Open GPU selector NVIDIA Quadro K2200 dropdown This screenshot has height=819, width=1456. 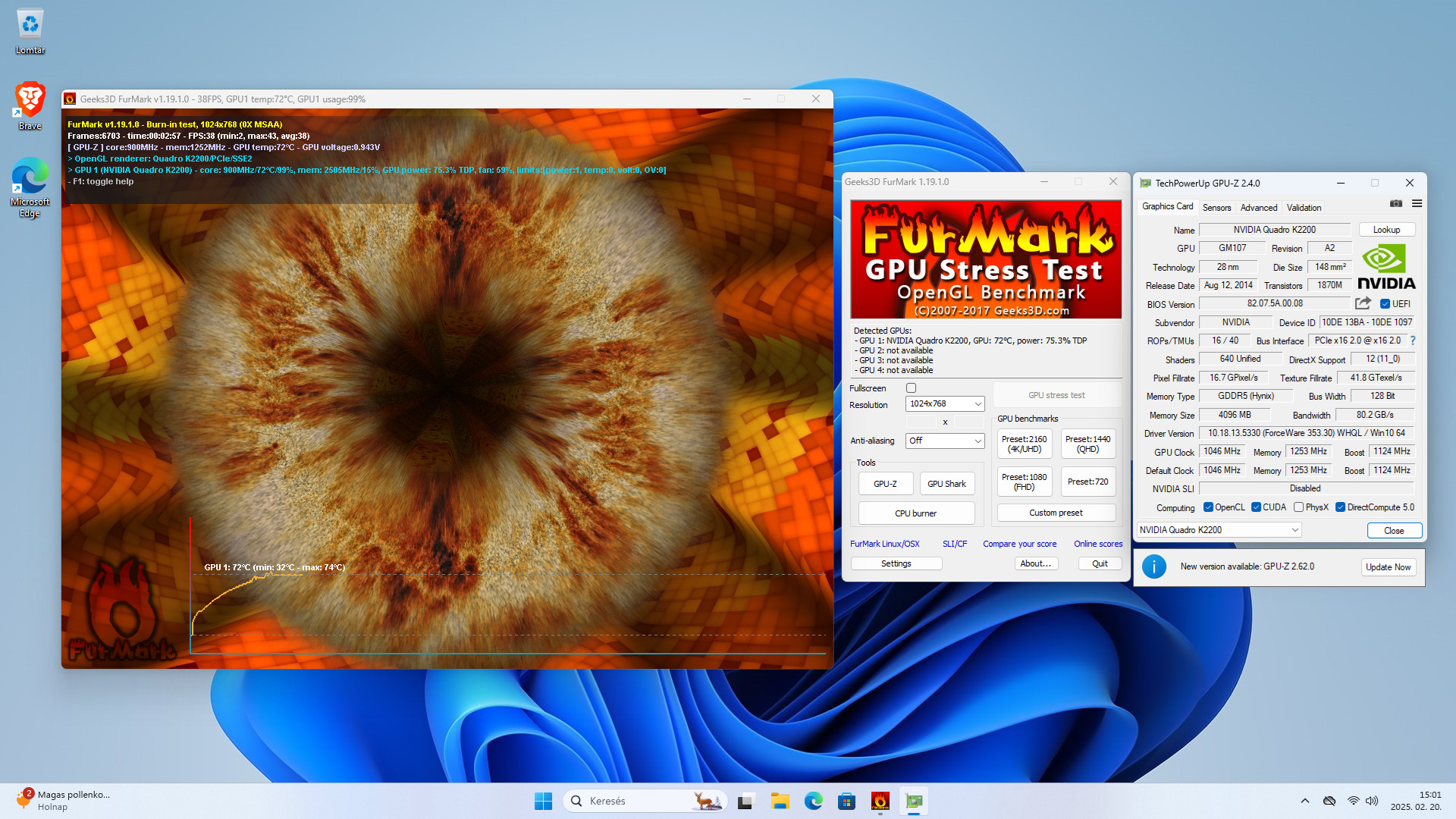tap(1219, 530)
